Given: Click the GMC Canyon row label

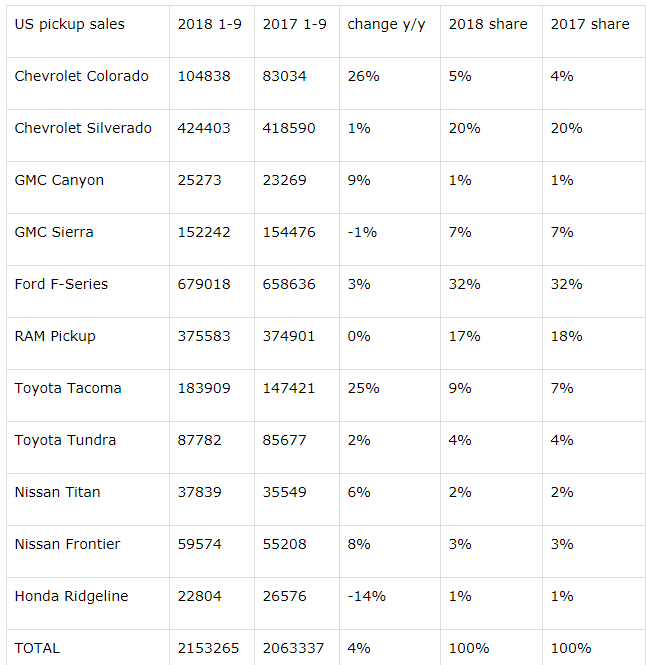Looking at the screenshot, I should point(59,180).
